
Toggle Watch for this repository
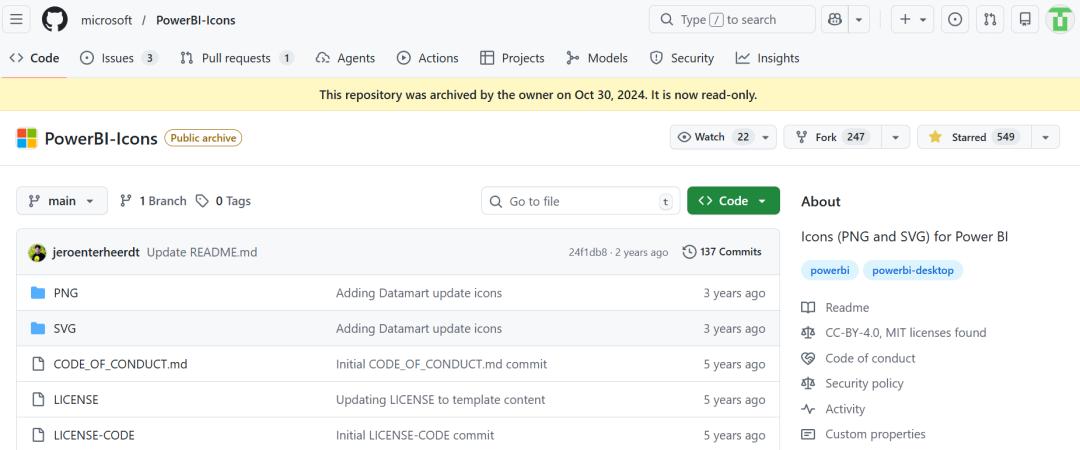[x=714, y=137]
